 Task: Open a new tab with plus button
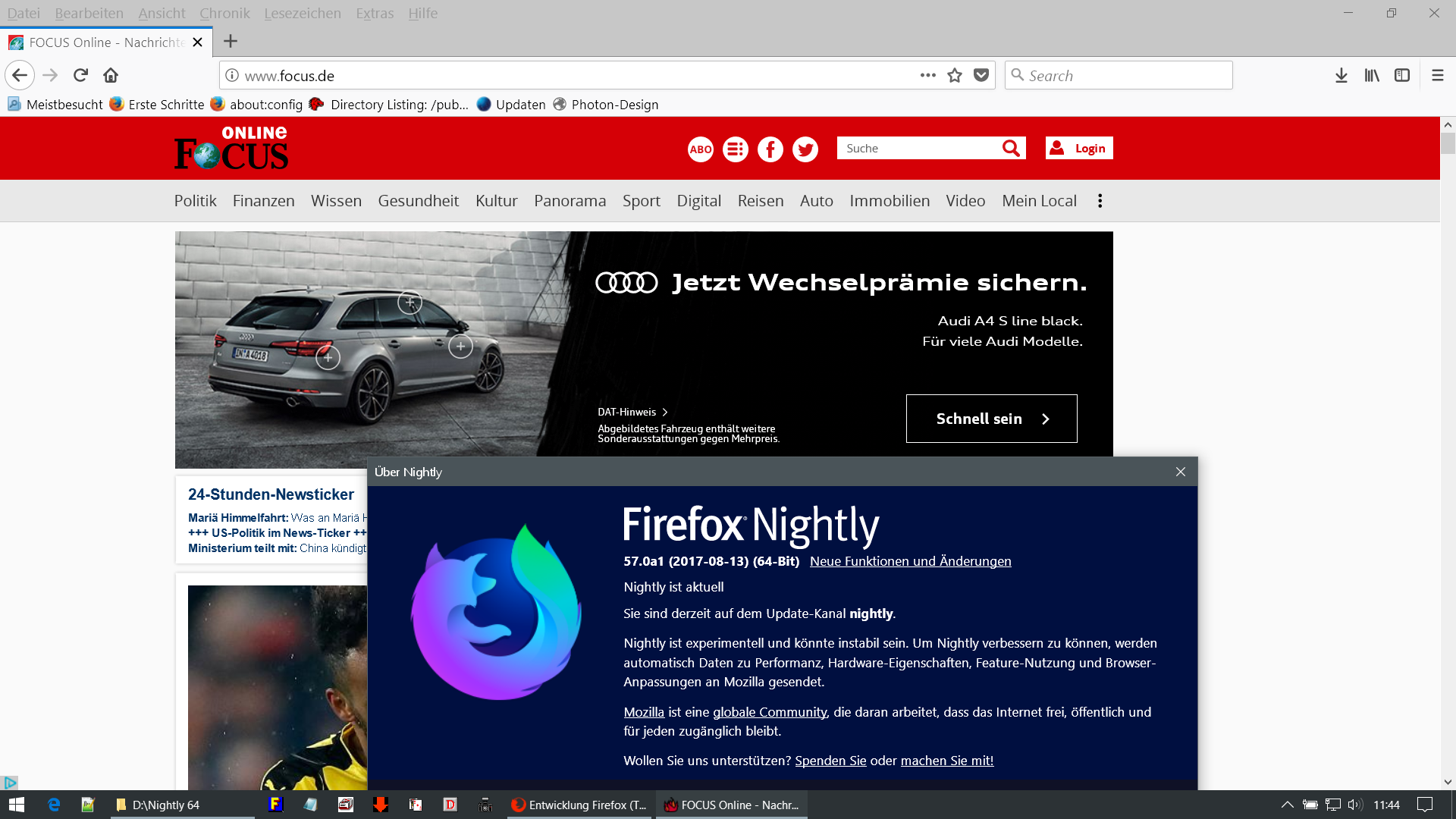coord(231,42)
